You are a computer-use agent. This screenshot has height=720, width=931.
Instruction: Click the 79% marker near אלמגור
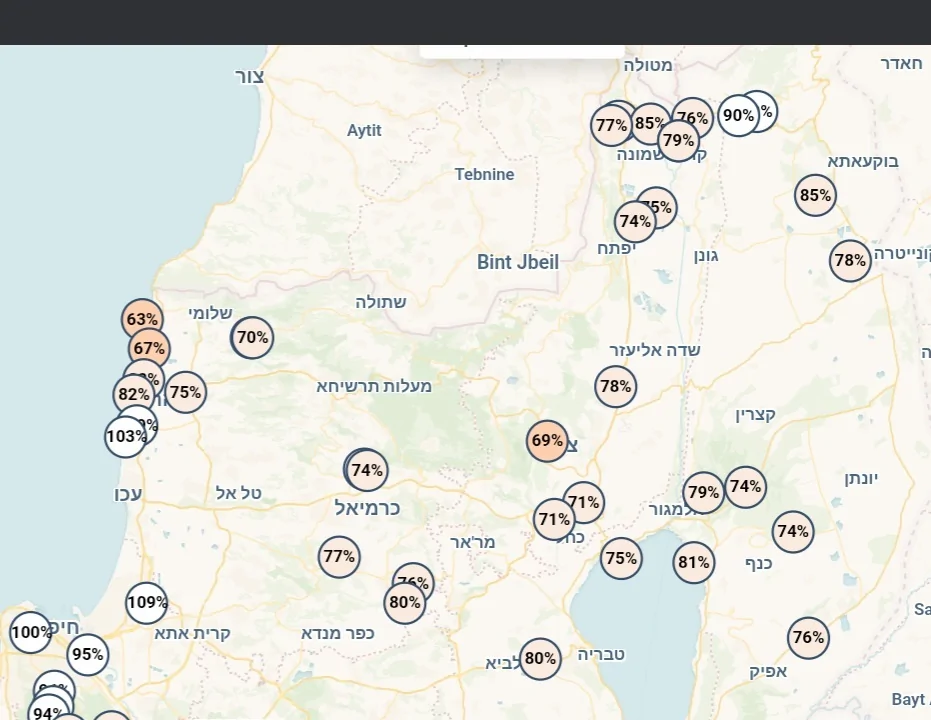pos(703,492)
